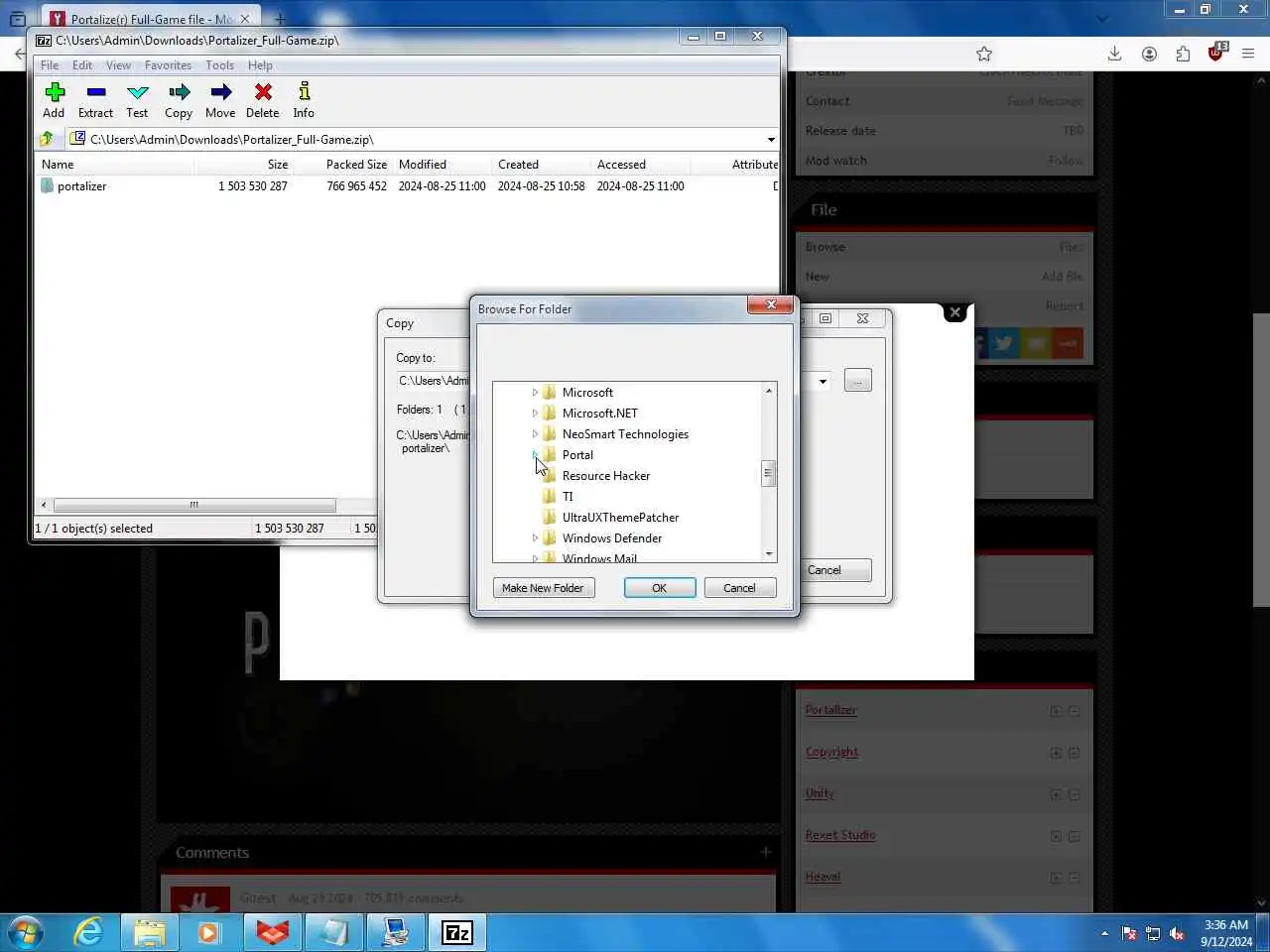Select the NeoSmart Technologies folder
Viewport: 1270px width, 952px height.
(625, 434)
